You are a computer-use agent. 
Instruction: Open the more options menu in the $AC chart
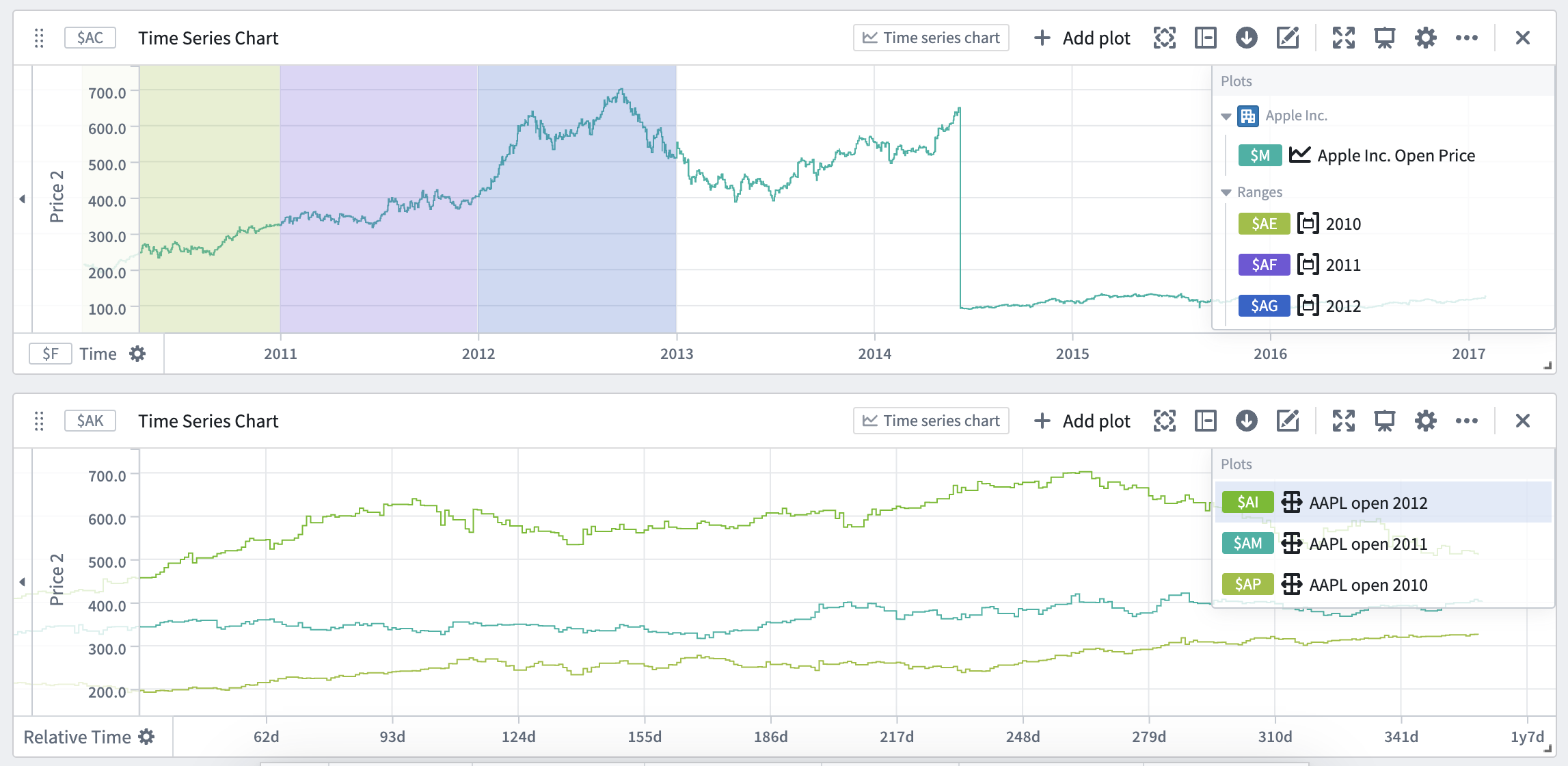click(1467, 38)
